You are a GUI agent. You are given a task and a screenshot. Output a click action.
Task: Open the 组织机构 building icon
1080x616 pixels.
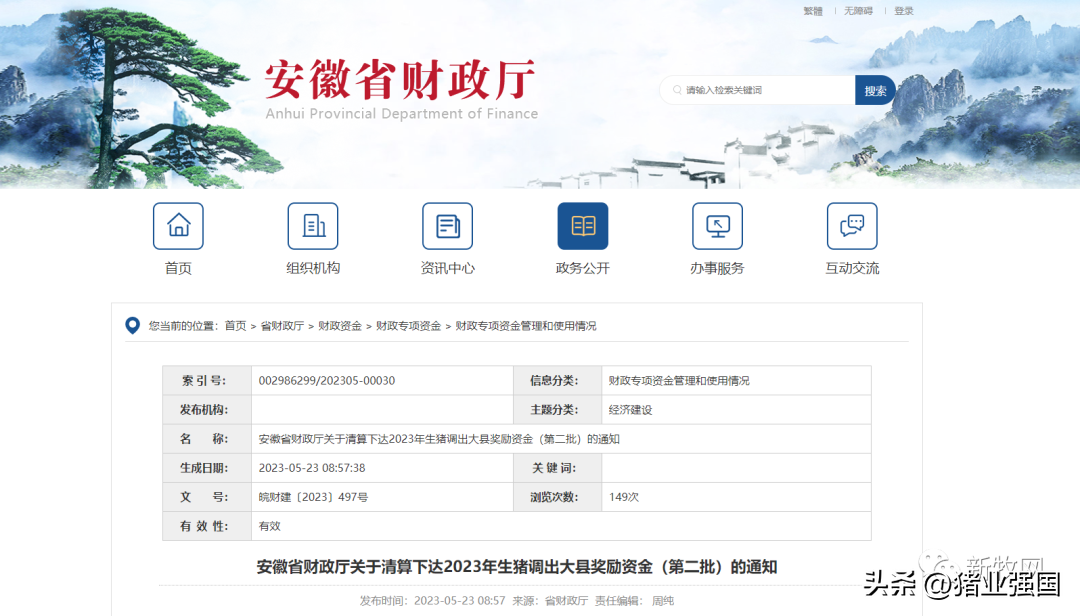tap(313, 226)
